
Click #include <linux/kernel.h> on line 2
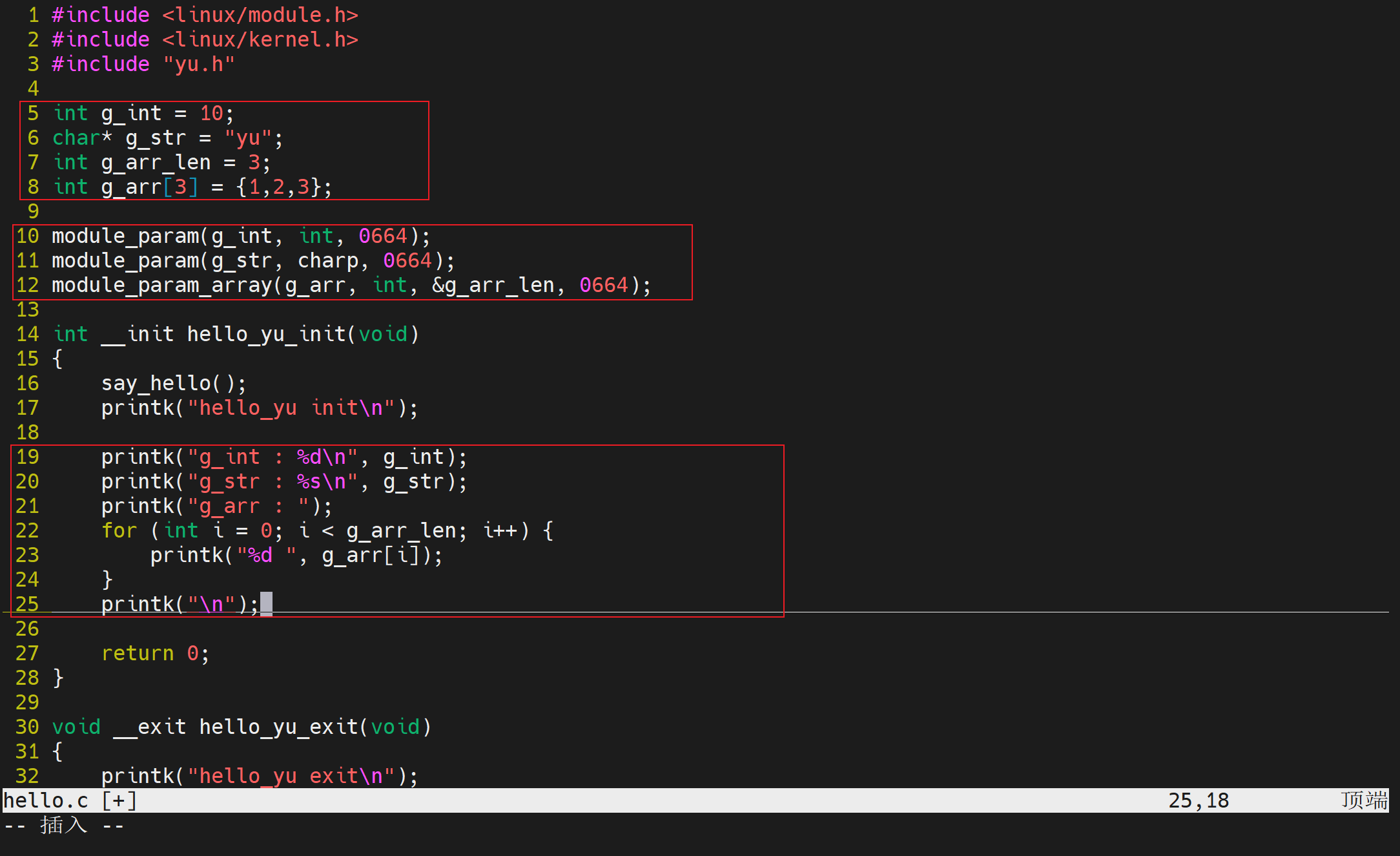tap(204, 39)
